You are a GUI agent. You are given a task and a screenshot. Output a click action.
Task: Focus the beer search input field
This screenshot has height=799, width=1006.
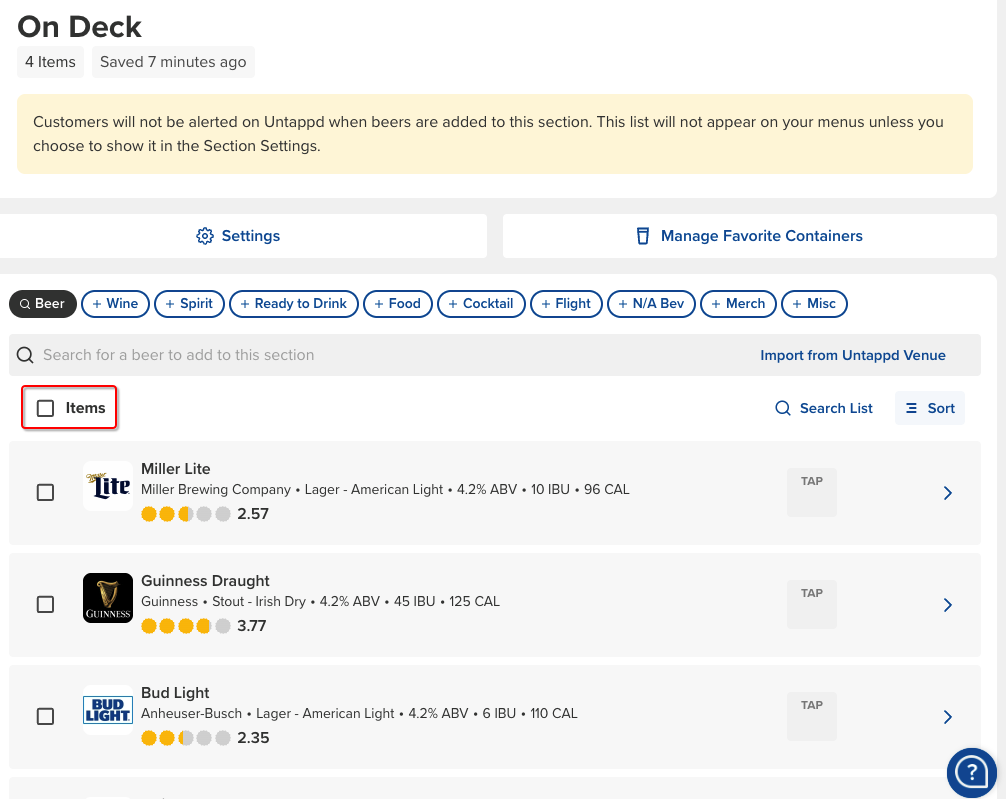380,355
